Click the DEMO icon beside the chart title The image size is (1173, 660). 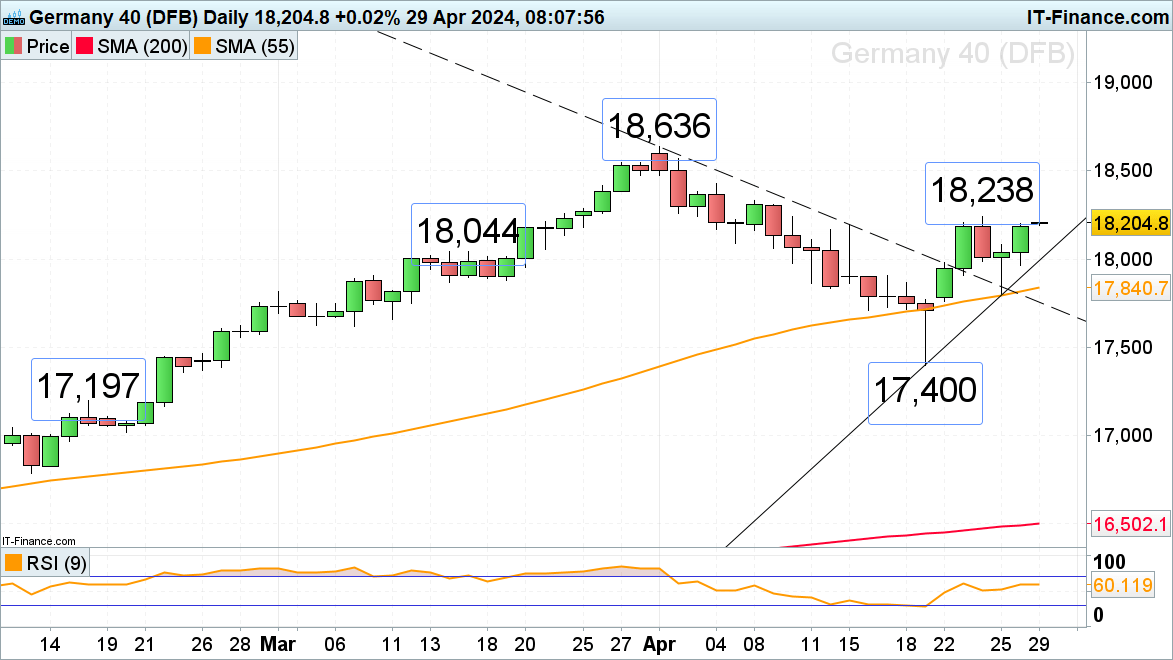click(x=14, y=17)
